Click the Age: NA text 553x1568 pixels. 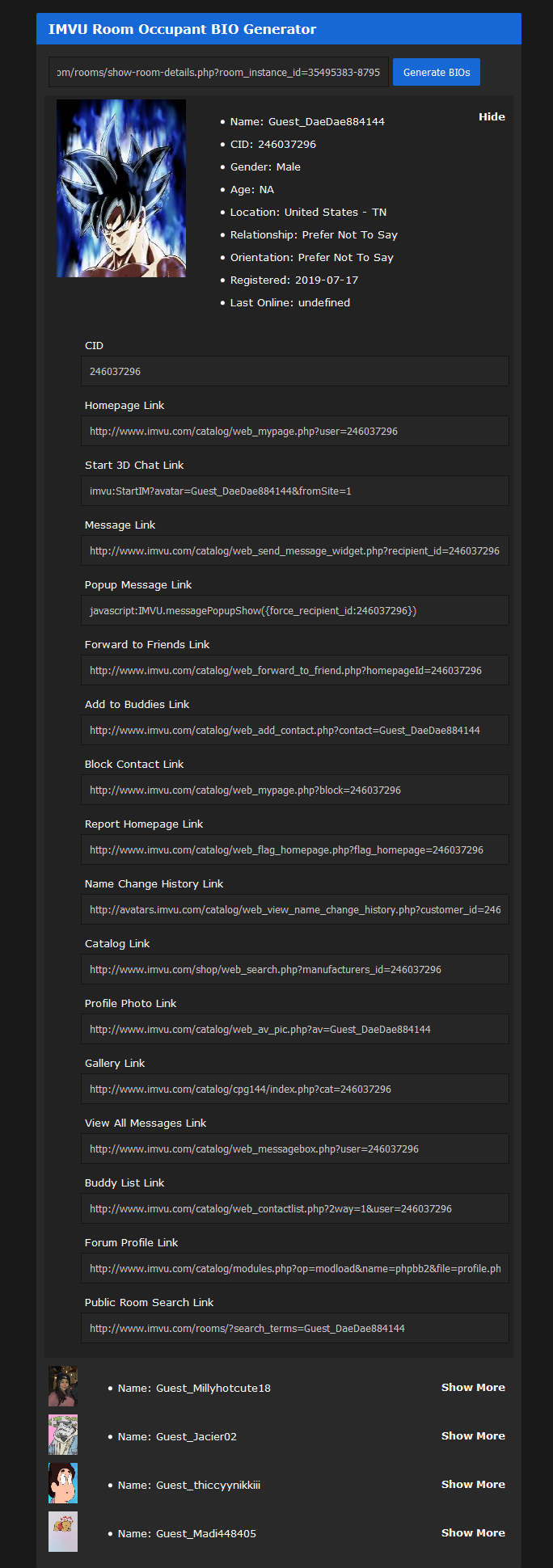(252, 189)
